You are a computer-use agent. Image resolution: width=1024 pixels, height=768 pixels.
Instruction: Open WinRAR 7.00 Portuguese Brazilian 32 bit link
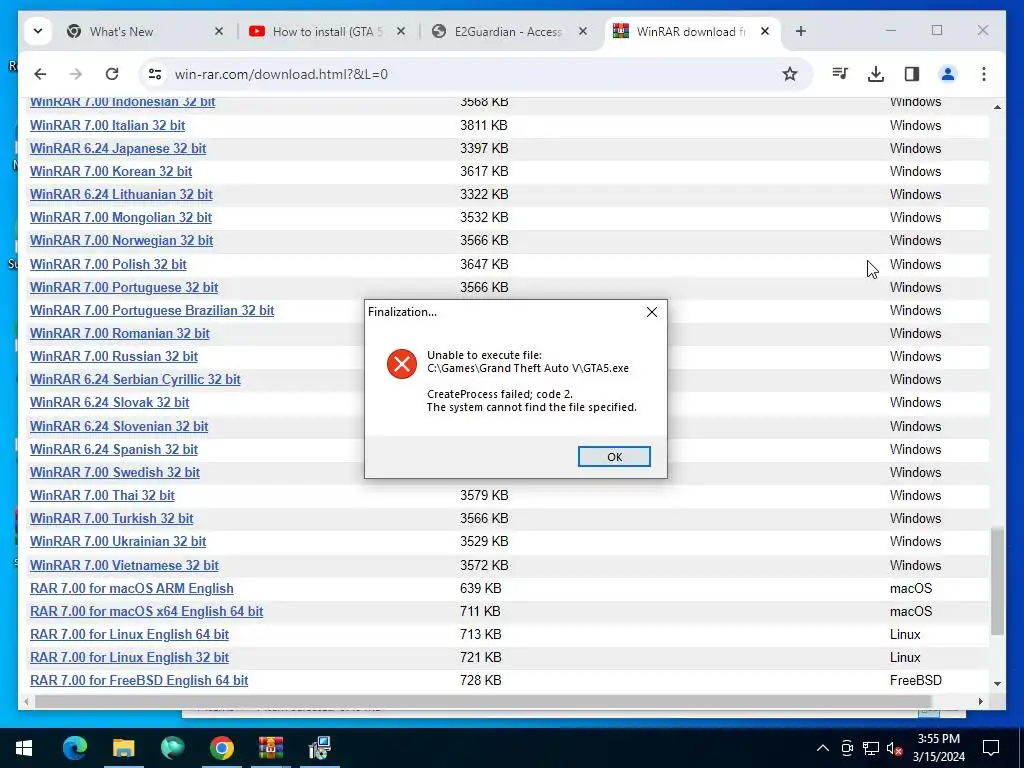pos(152,310)
